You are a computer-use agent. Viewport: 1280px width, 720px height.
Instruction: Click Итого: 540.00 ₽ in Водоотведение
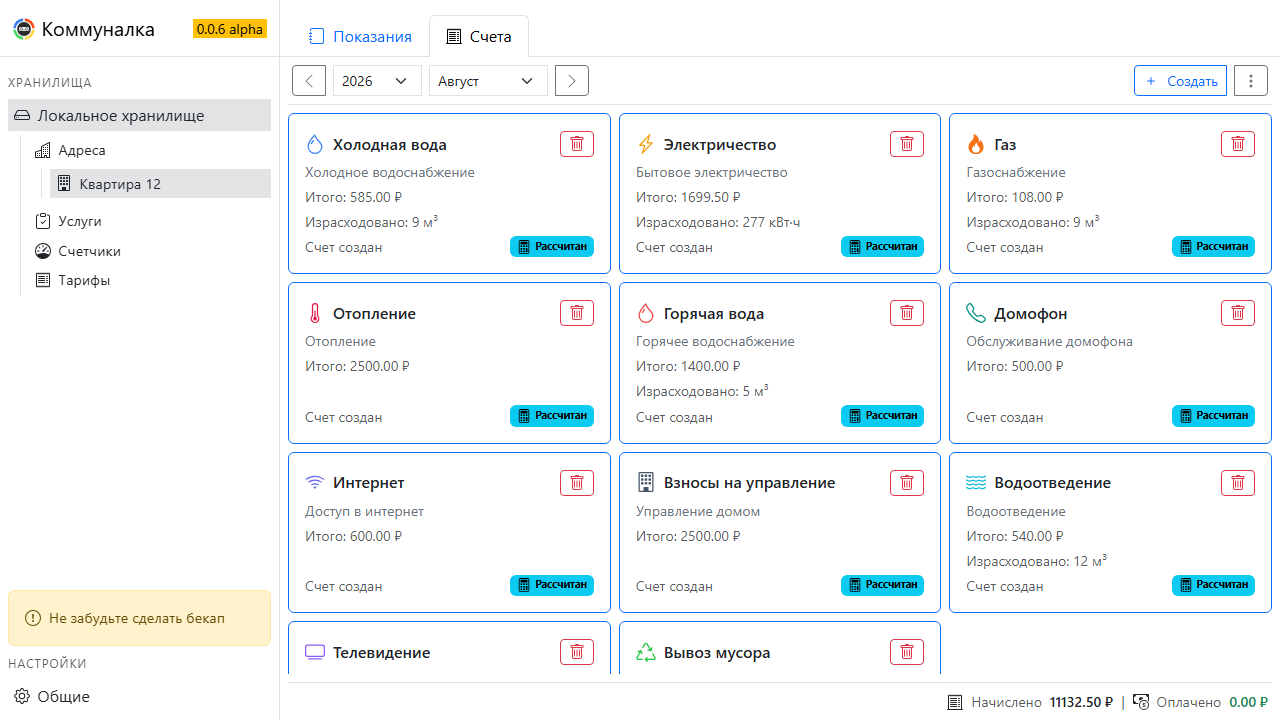click(1015, 536)
